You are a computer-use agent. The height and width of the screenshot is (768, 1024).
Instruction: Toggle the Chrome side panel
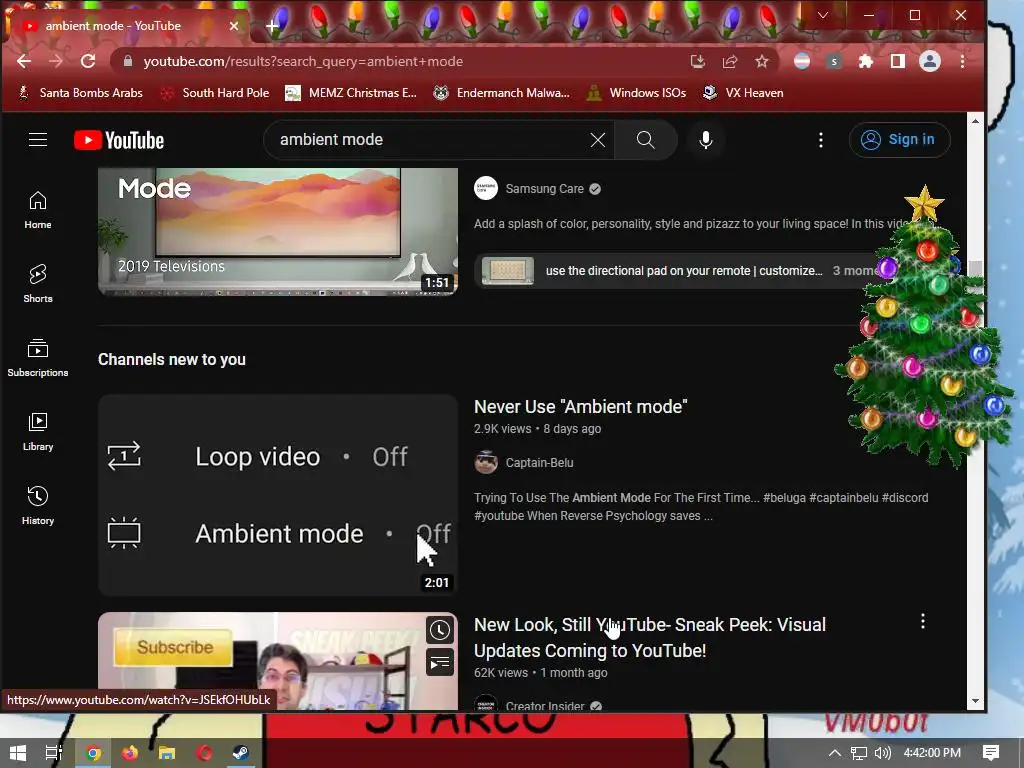tap(898, 61)
